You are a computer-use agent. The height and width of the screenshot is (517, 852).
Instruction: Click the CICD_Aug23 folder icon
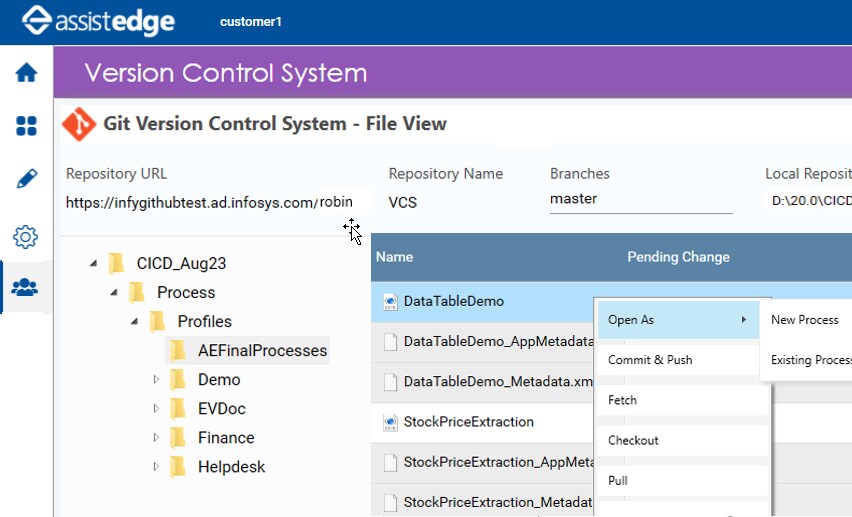[x=116, y=263]
